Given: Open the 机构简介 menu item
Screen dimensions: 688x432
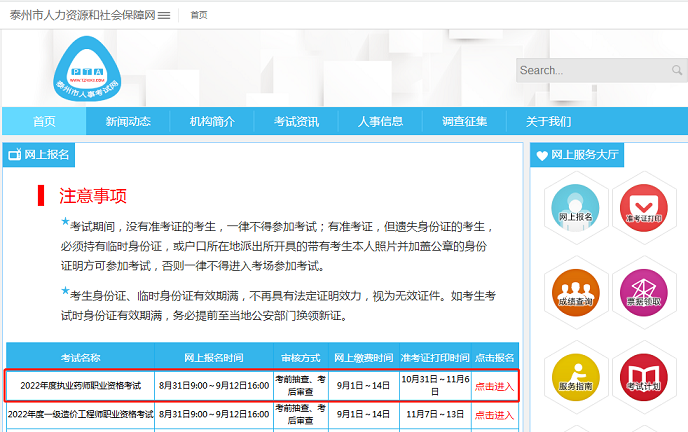Looking at the screenshot, I should coord(212,122).
